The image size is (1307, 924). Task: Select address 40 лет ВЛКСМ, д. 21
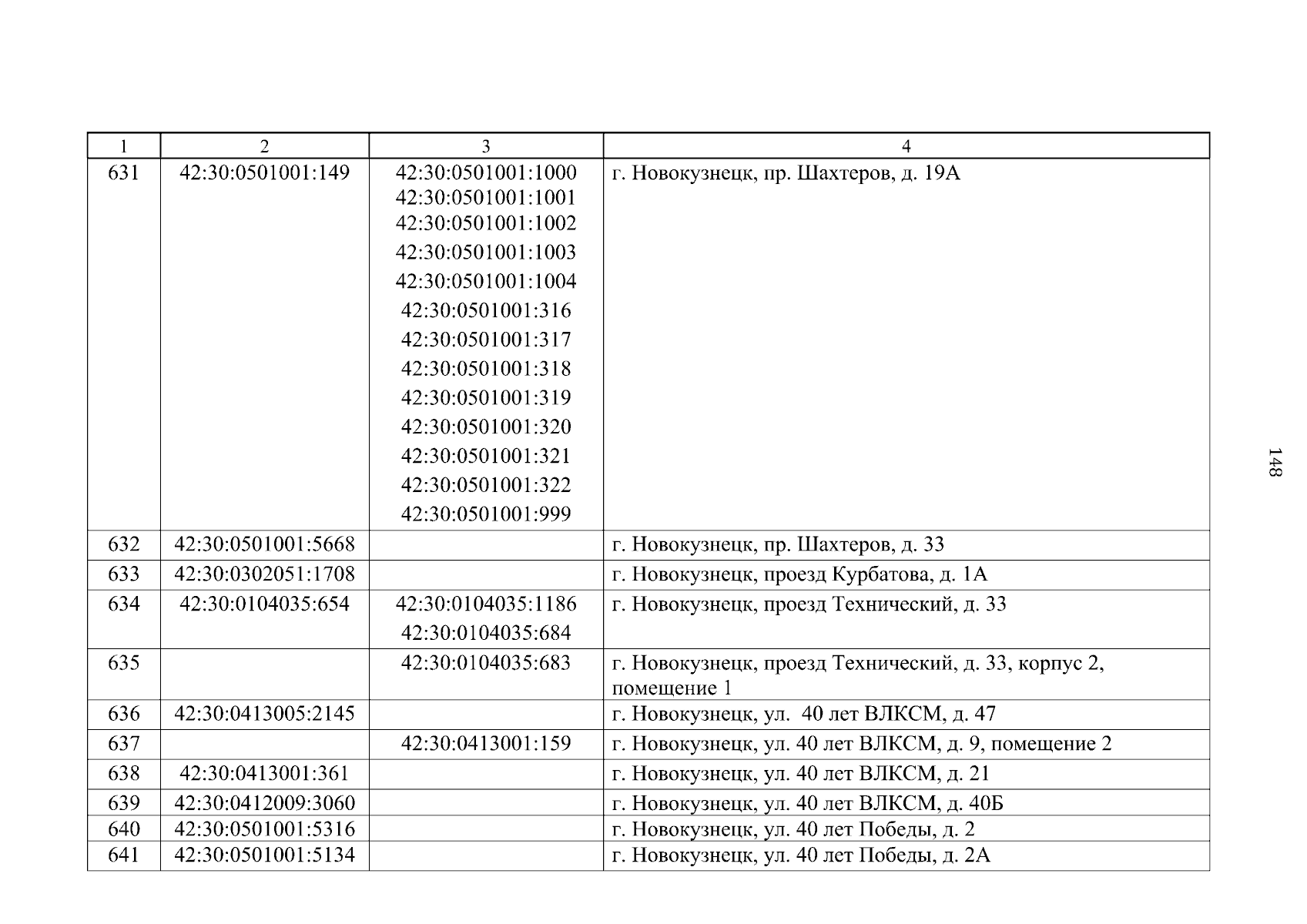click(801, 774)
